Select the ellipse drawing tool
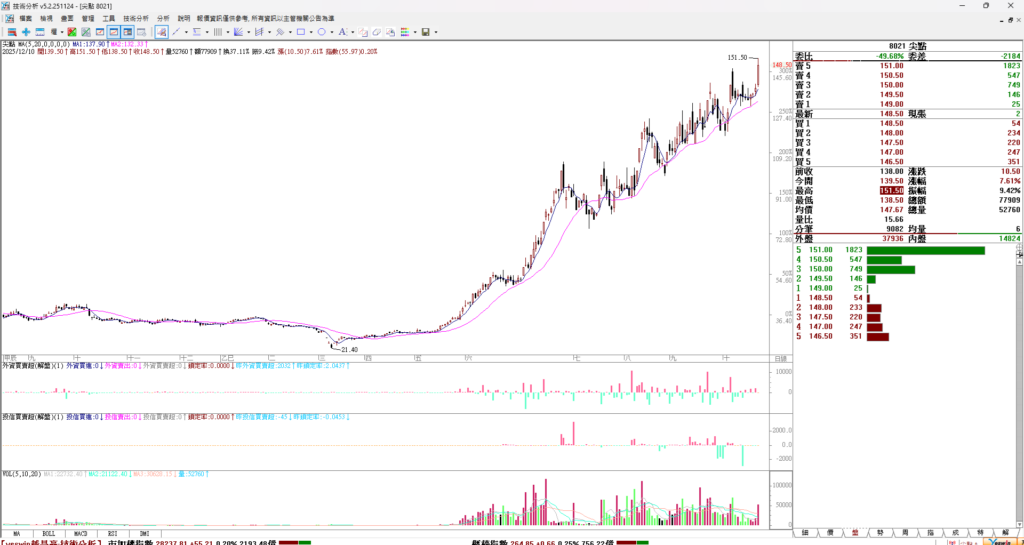Screen dimensions: 1024x545 [322, 32]
